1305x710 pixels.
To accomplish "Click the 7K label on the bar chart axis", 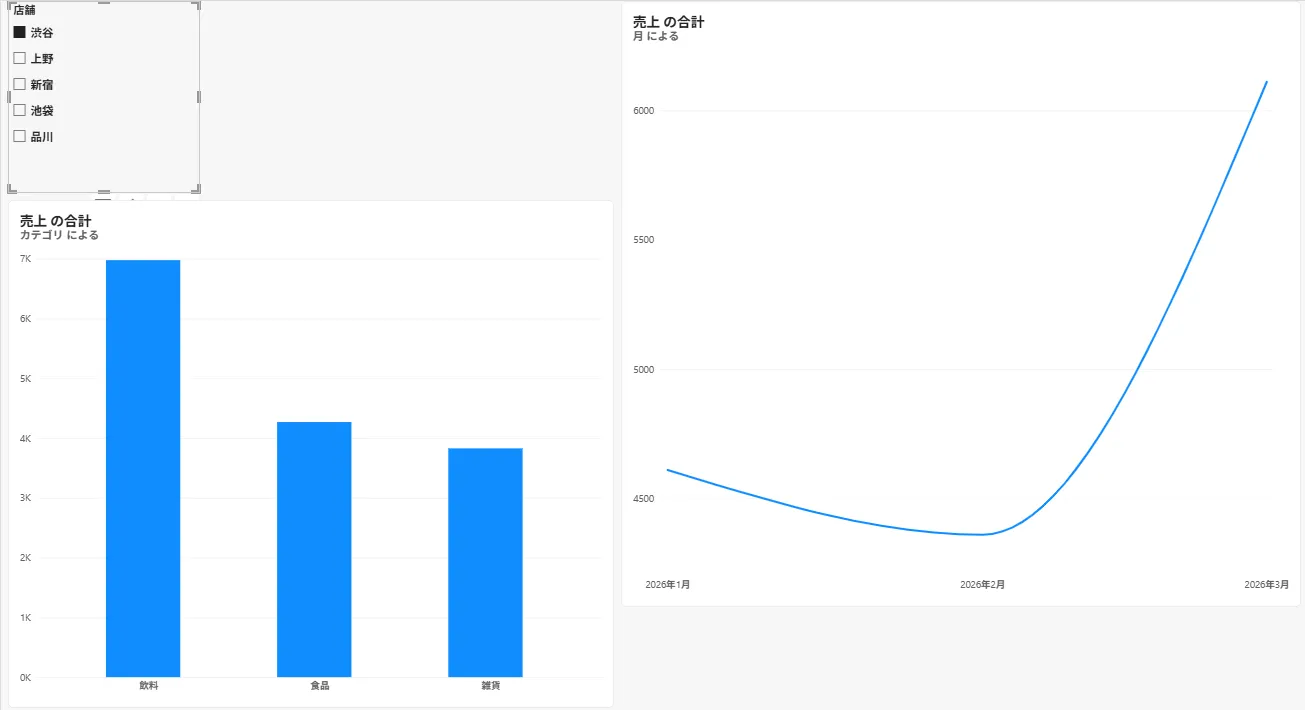I will point(25,259).
